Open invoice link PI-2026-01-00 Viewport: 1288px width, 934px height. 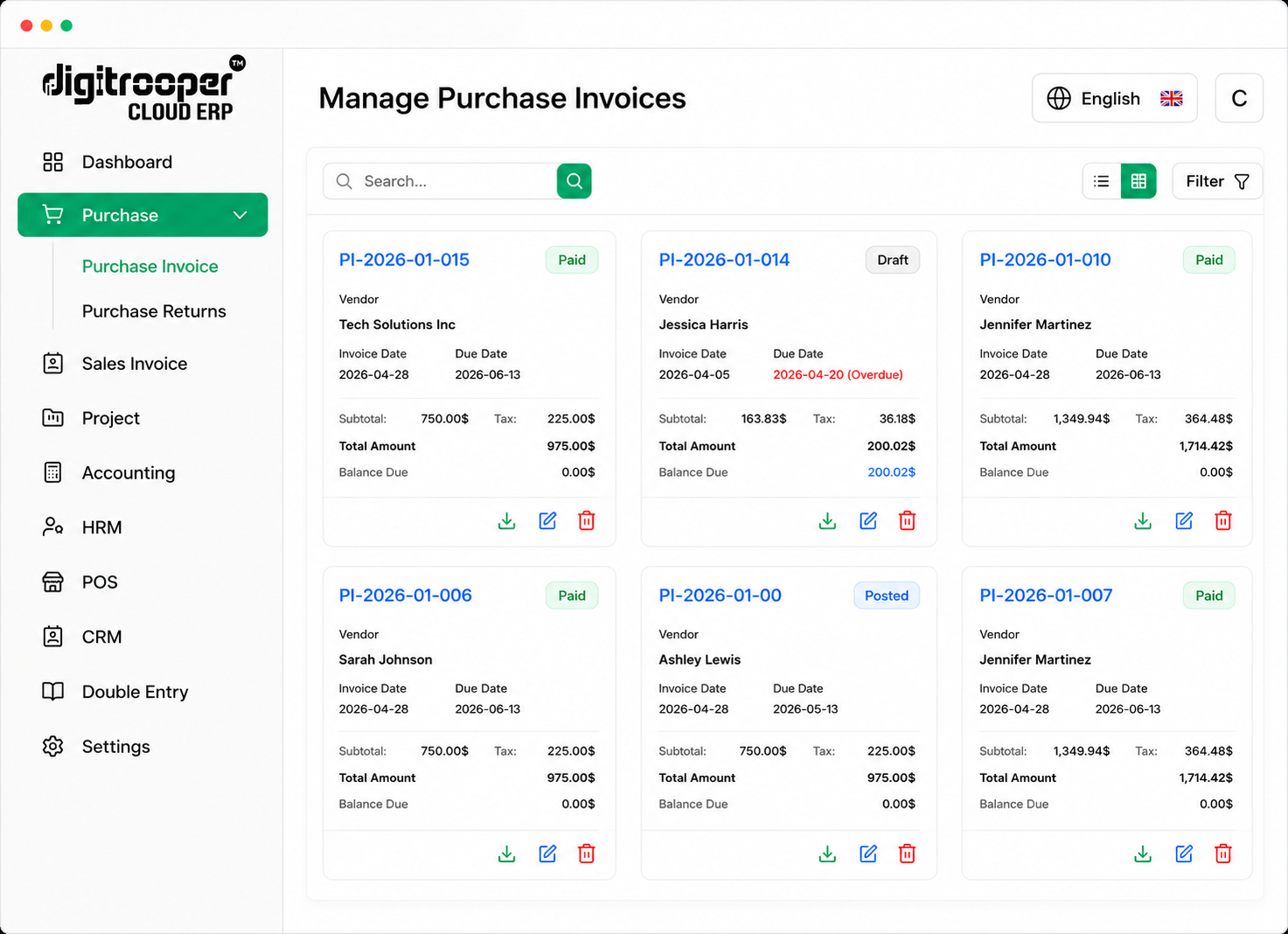[720, 596]
